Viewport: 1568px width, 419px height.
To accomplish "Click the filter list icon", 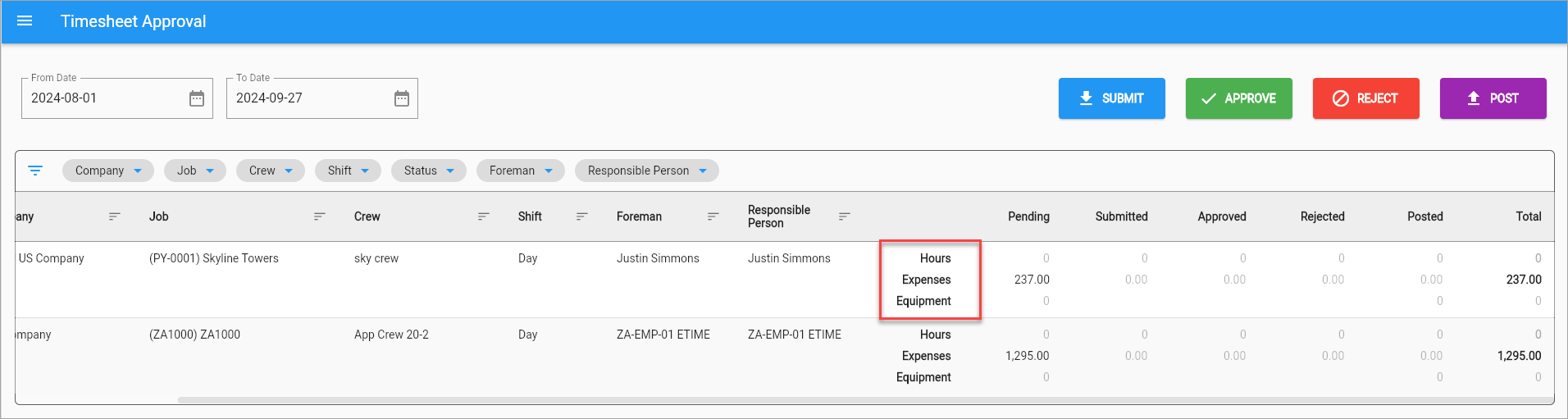I will coord(35,171).
